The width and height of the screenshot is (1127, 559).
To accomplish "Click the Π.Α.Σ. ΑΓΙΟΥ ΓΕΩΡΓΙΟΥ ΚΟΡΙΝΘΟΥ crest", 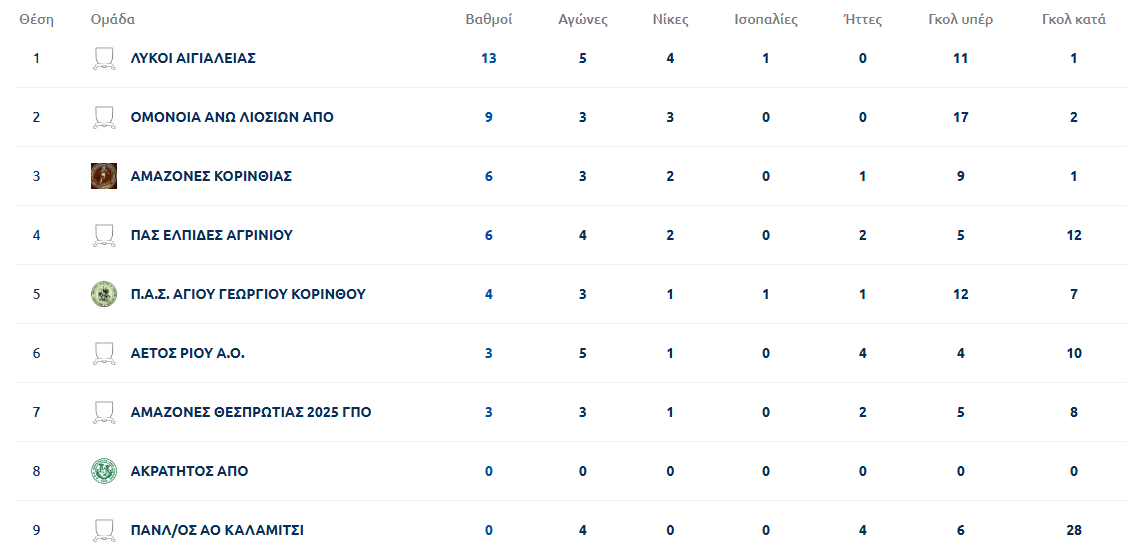I will [103, 294].
